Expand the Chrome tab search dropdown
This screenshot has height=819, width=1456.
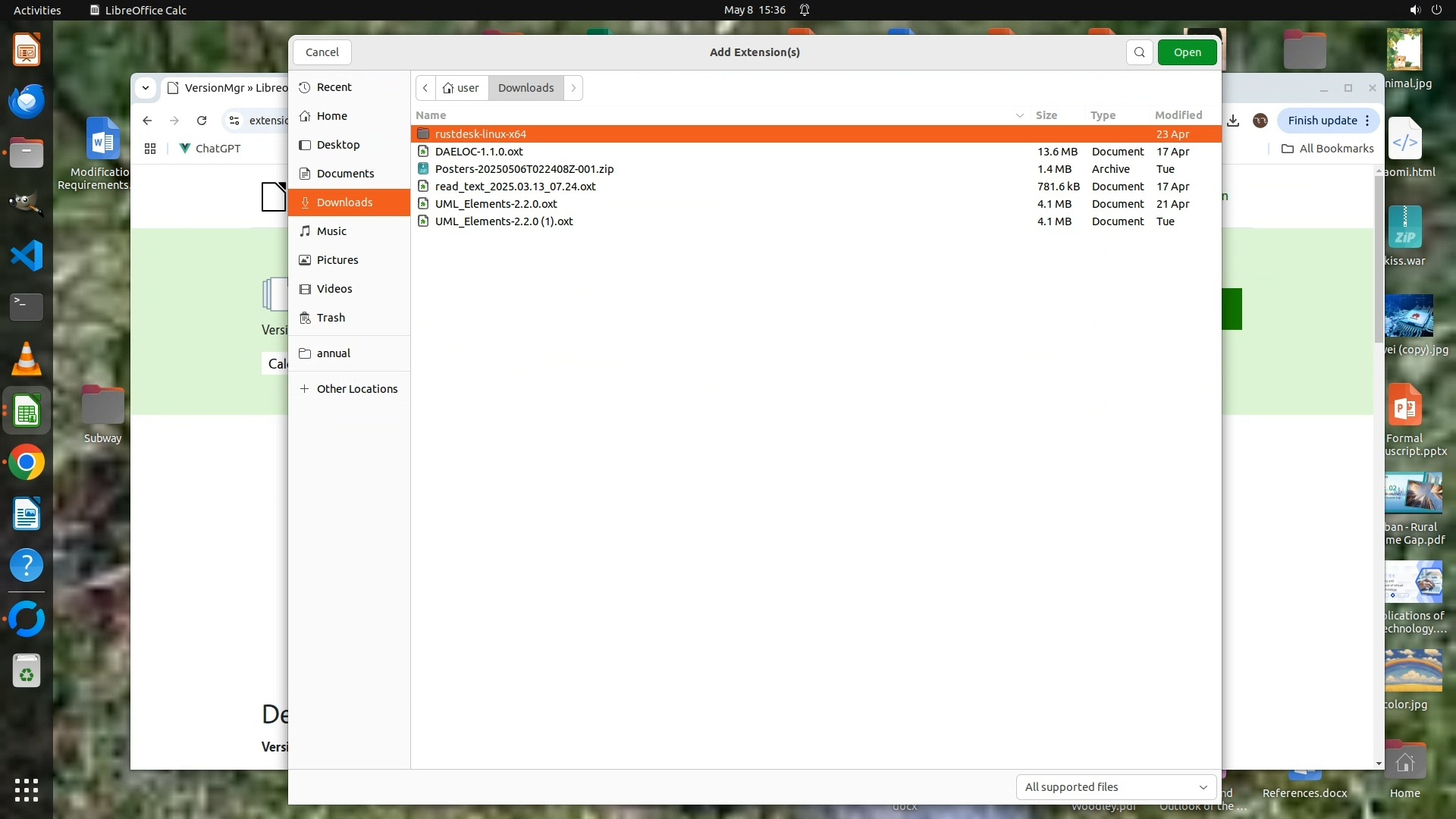pos(146,88)
